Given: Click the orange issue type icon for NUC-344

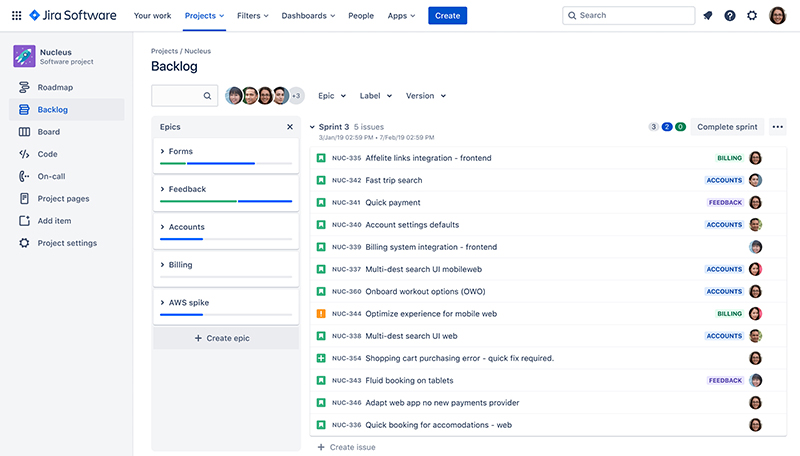Looking at the screenshot, I should click(x=321, y=314).
